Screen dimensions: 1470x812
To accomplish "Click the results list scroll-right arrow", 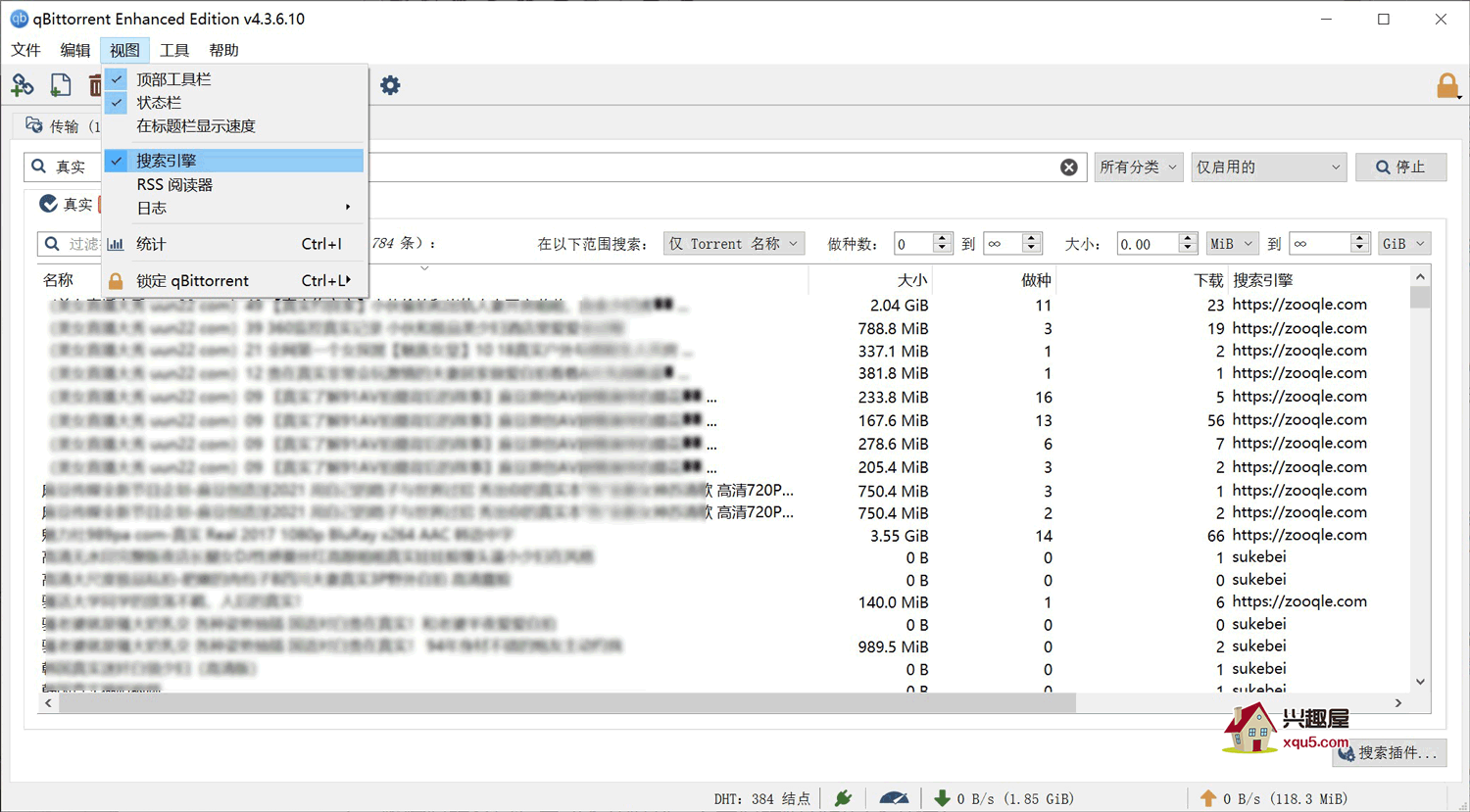I will [1398, 703].
